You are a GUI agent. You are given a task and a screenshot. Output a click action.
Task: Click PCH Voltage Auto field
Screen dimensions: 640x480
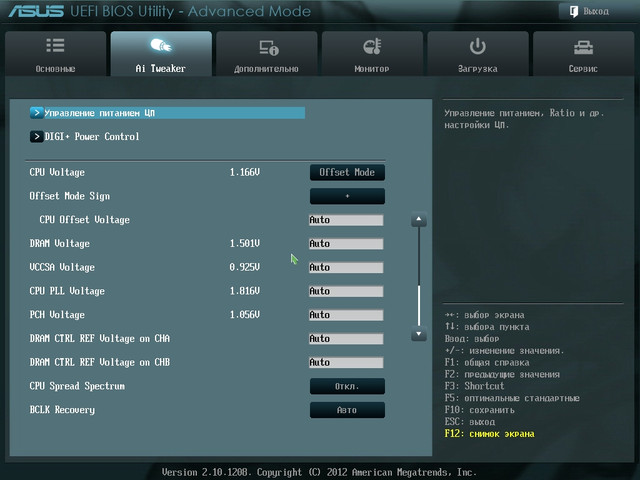click(x=346, y=315)
